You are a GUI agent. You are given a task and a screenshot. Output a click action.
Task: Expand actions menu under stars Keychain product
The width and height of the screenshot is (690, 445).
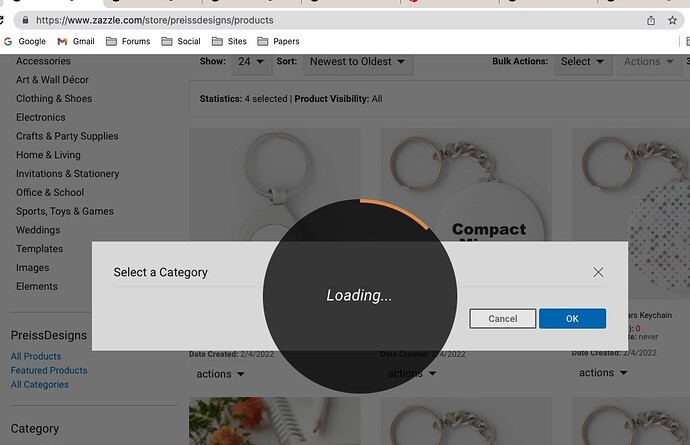(602, 373)
